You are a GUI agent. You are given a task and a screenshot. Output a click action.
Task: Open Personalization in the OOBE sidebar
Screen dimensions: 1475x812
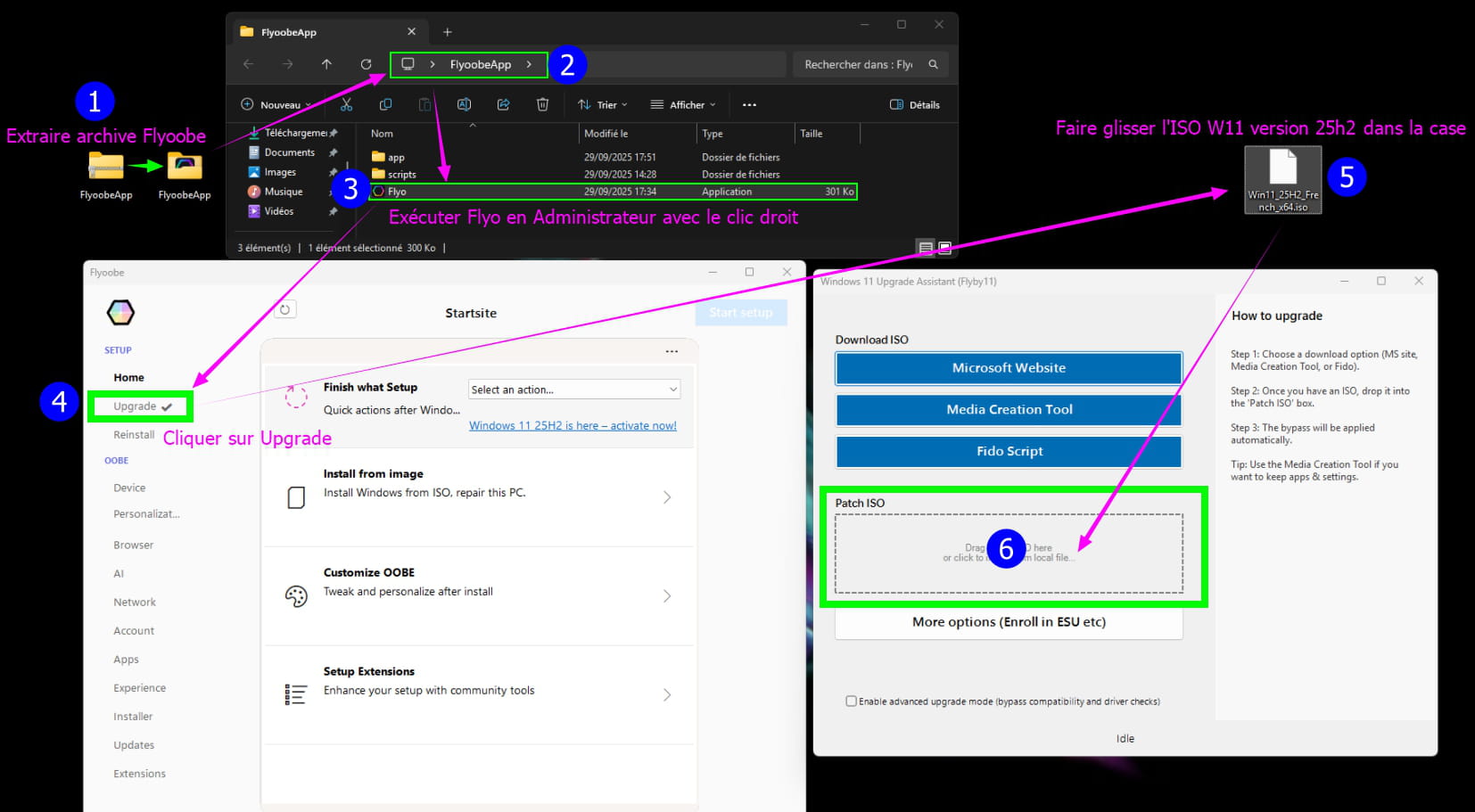146,514
